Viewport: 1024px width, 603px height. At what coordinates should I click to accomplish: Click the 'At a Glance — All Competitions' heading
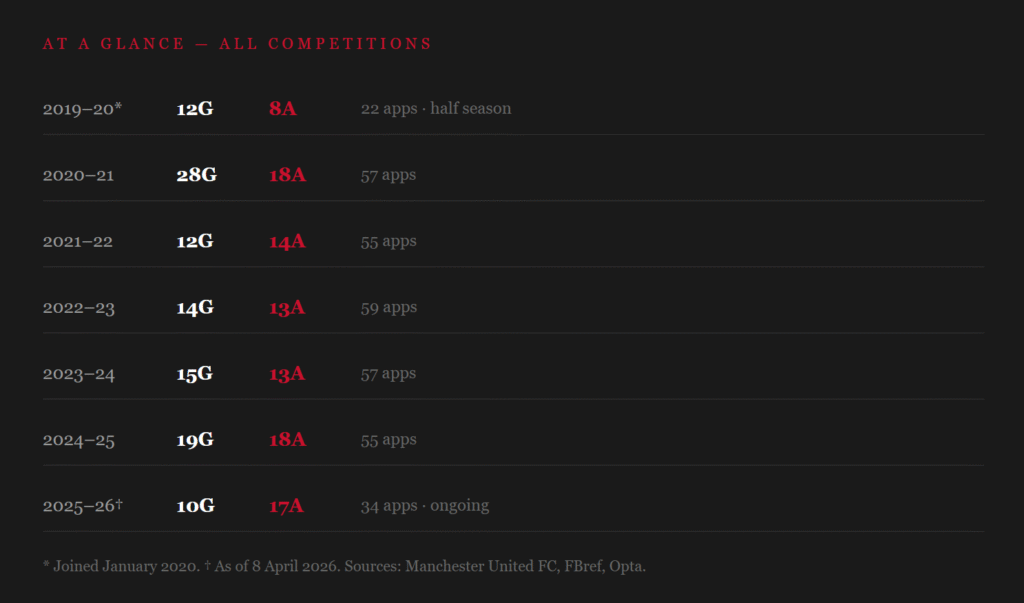point(237,44)
